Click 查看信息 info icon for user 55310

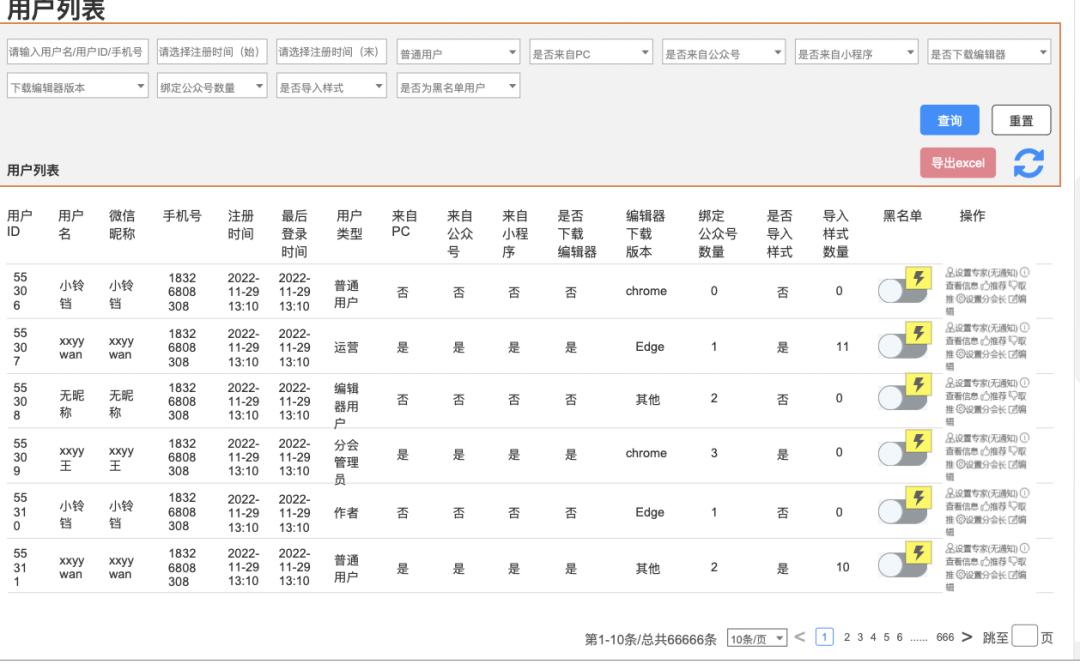coord(1025,492)
